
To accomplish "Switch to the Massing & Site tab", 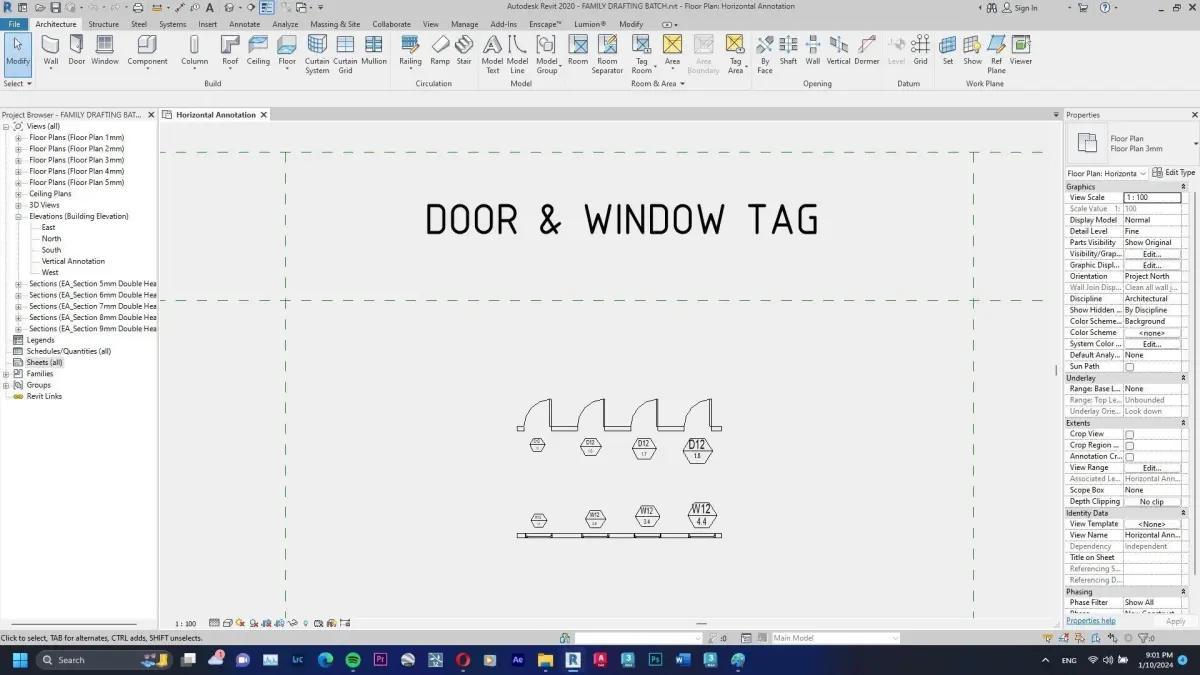I will click(x=335, y=24).
